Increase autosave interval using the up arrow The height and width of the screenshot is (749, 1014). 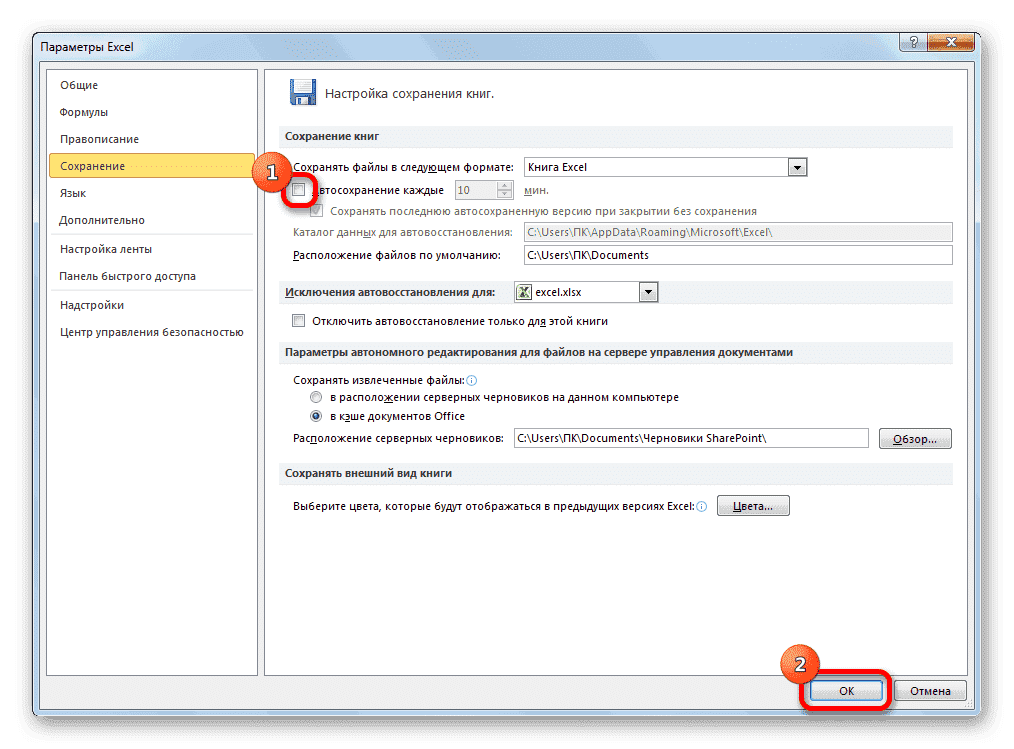(503, 184)
